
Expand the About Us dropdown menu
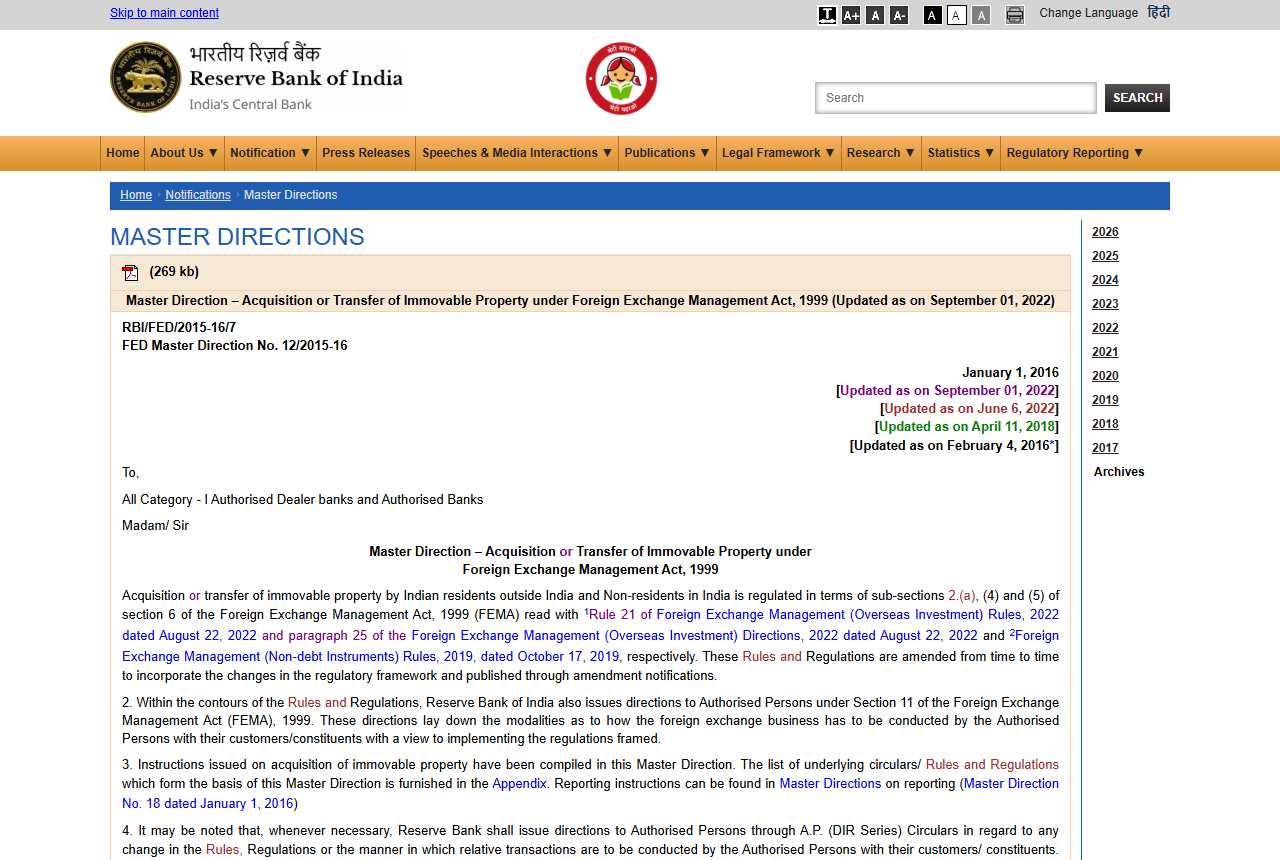tap(184, 153)
